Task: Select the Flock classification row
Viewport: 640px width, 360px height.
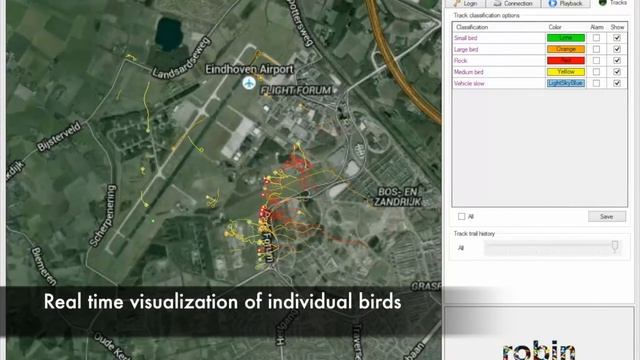Action: [540, 60]
